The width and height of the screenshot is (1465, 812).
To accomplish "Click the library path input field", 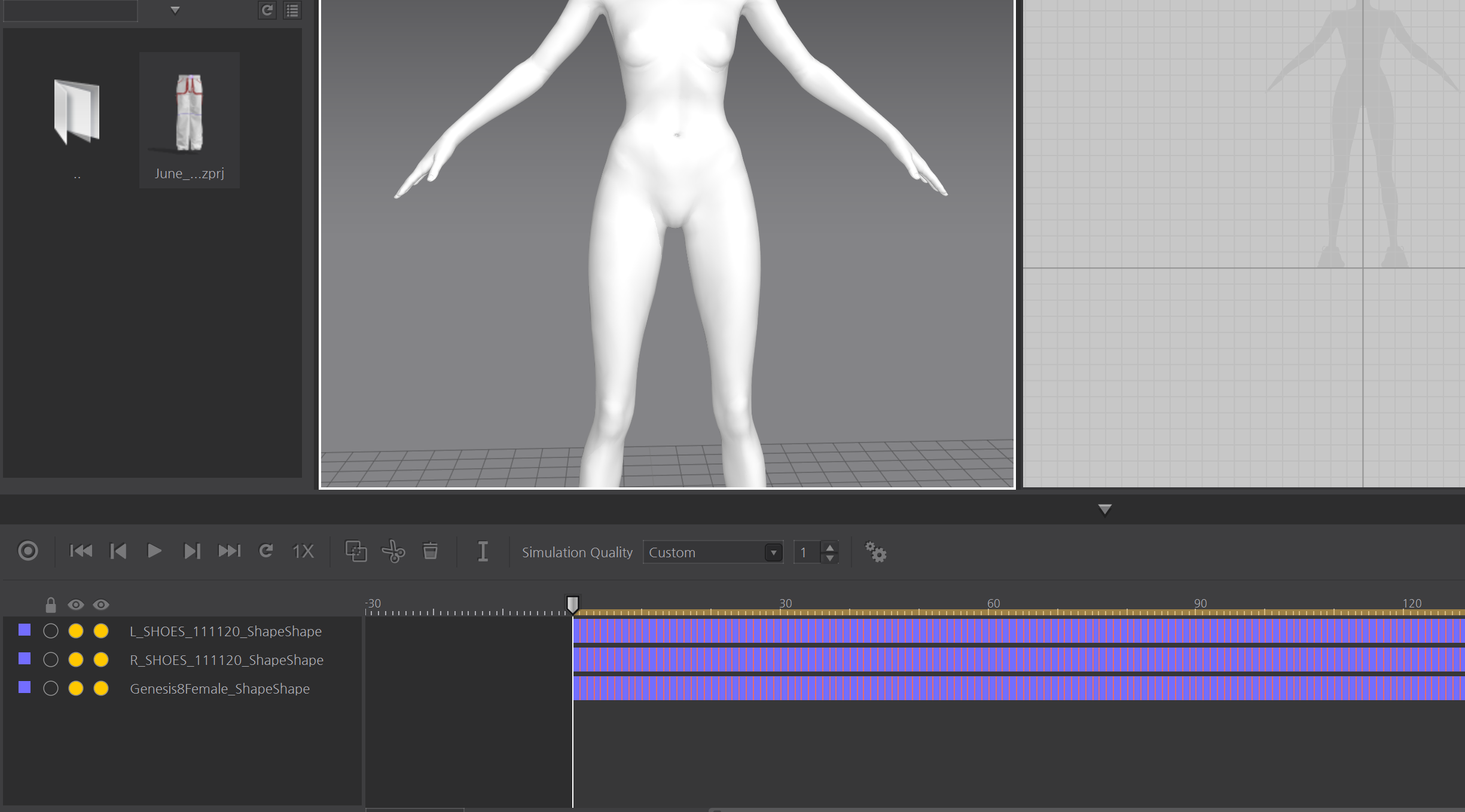I will 71,10.
